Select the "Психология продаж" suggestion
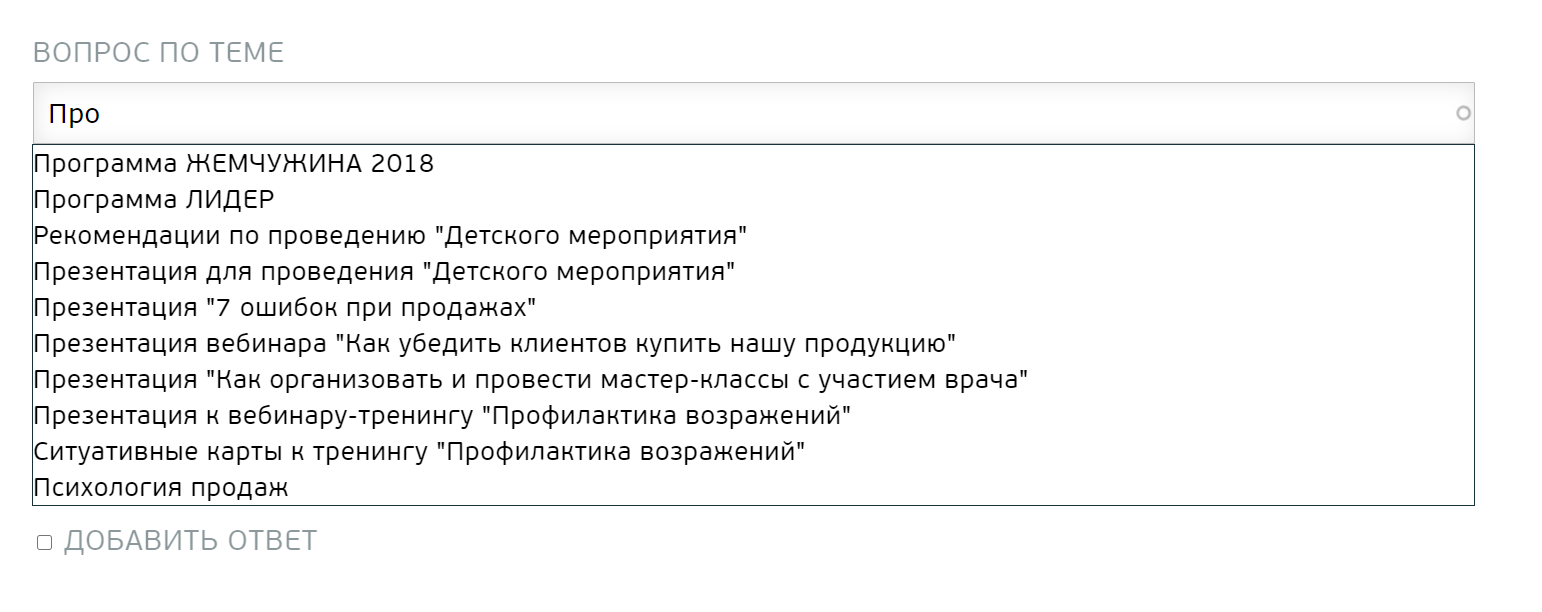This screenshot has width=1542, height=612. [x=161, y=488]
